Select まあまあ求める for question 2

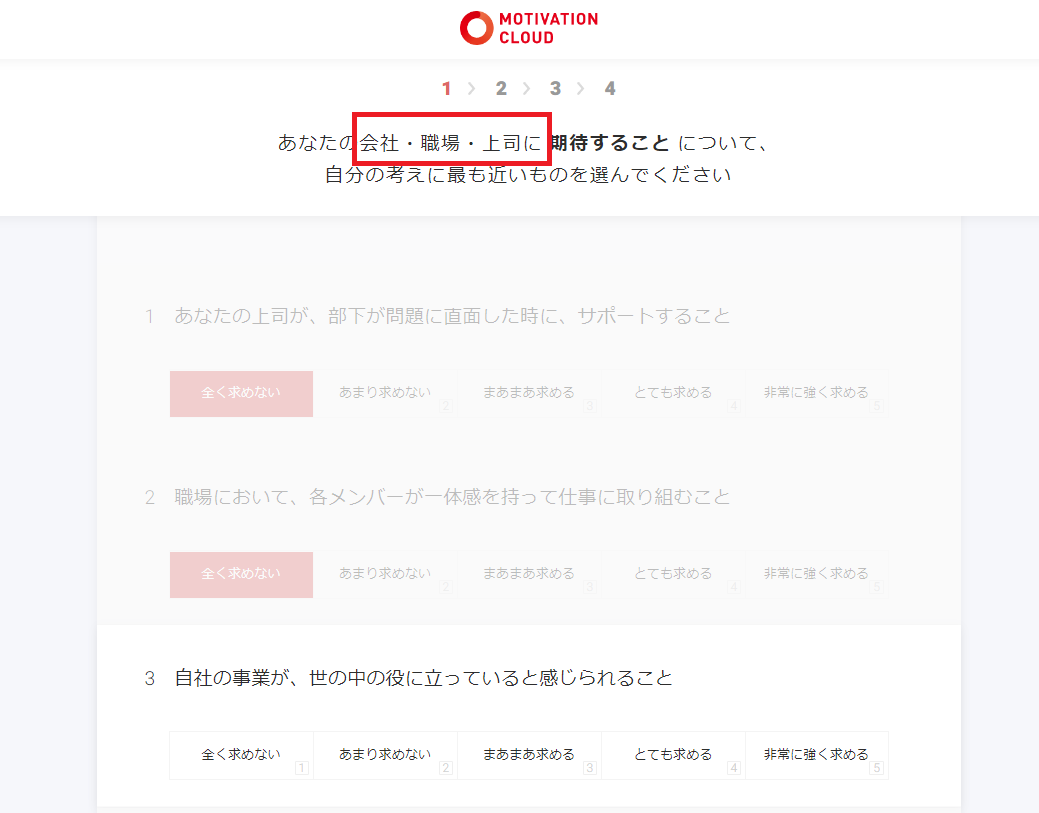(x=529, y=574)
